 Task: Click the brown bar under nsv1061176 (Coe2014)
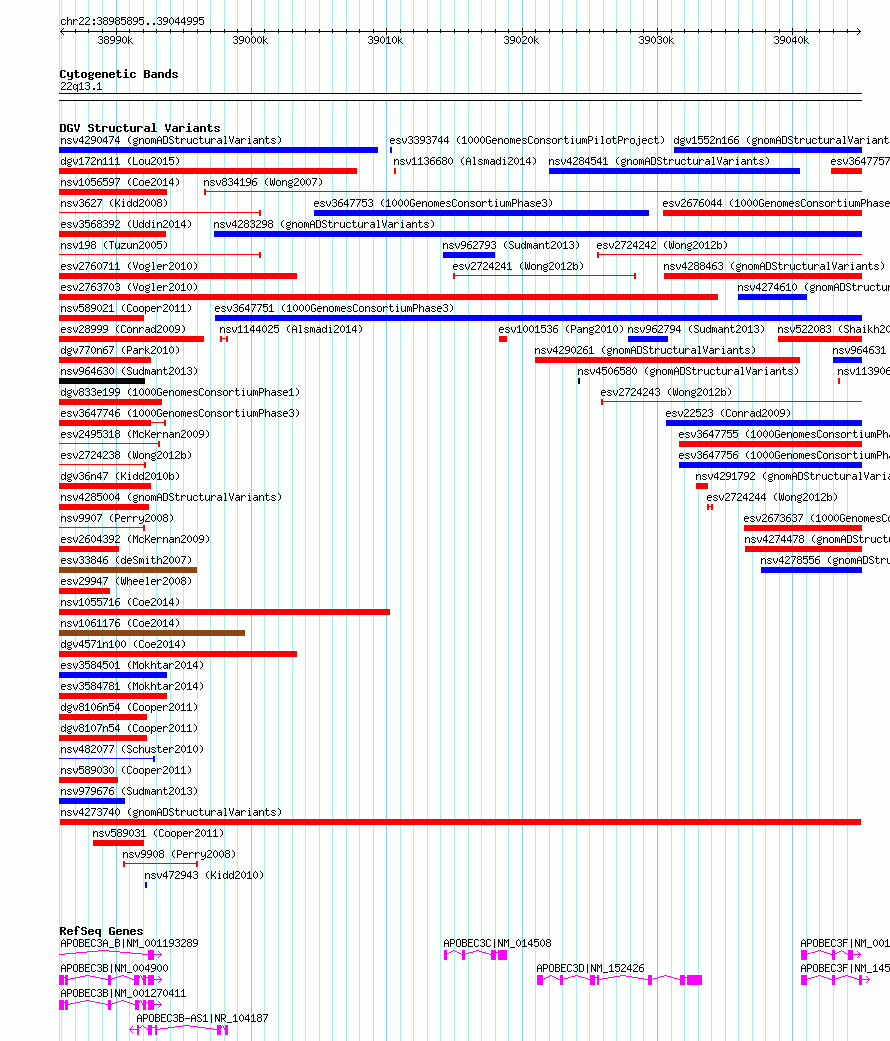(152, 633)
